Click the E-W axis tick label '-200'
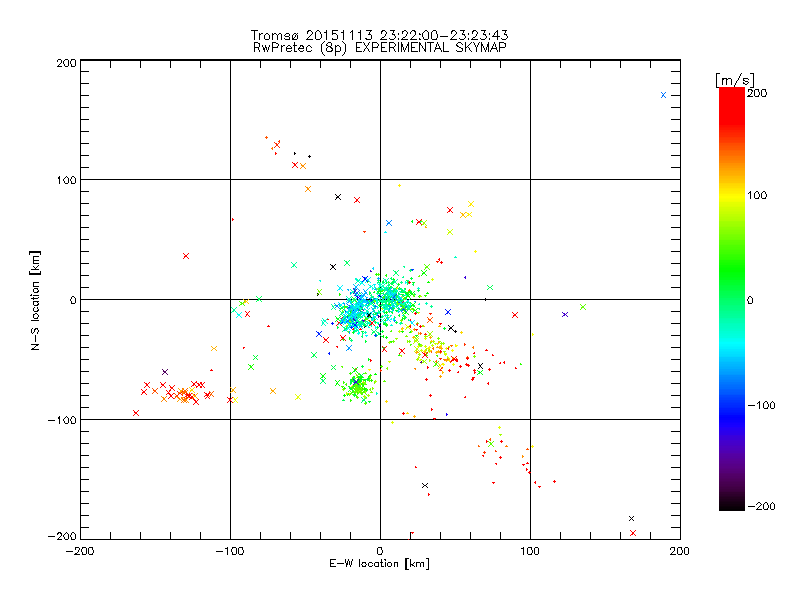Screen dimensions: 800x600 [80, 551]
